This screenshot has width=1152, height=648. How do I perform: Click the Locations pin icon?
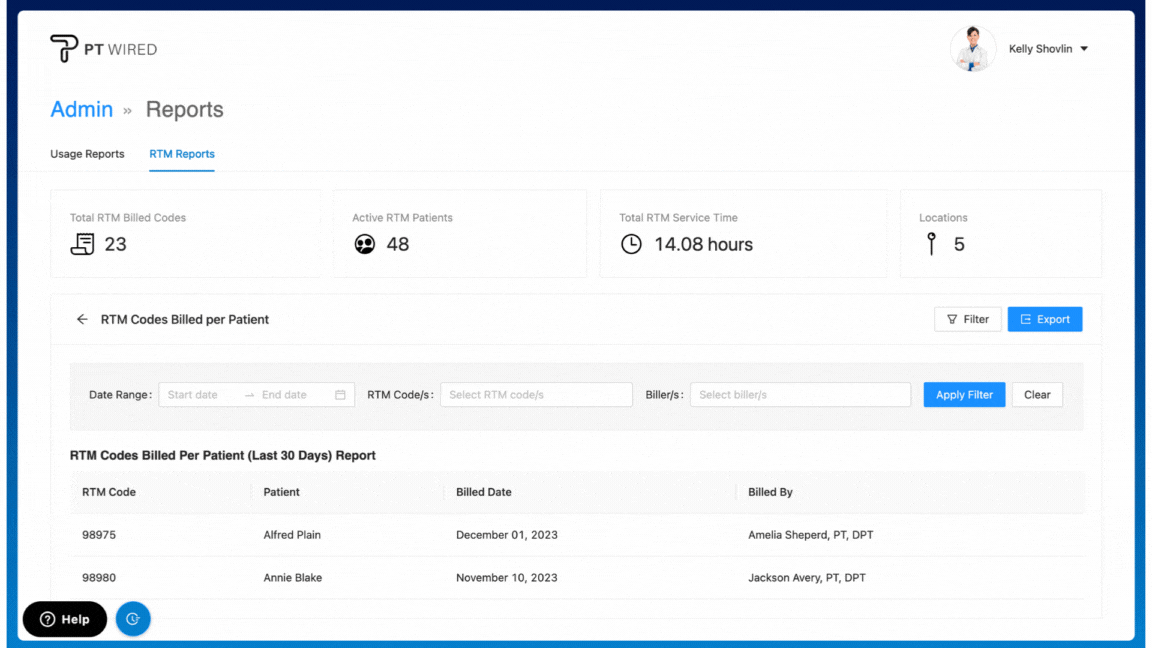coord(931,244)
